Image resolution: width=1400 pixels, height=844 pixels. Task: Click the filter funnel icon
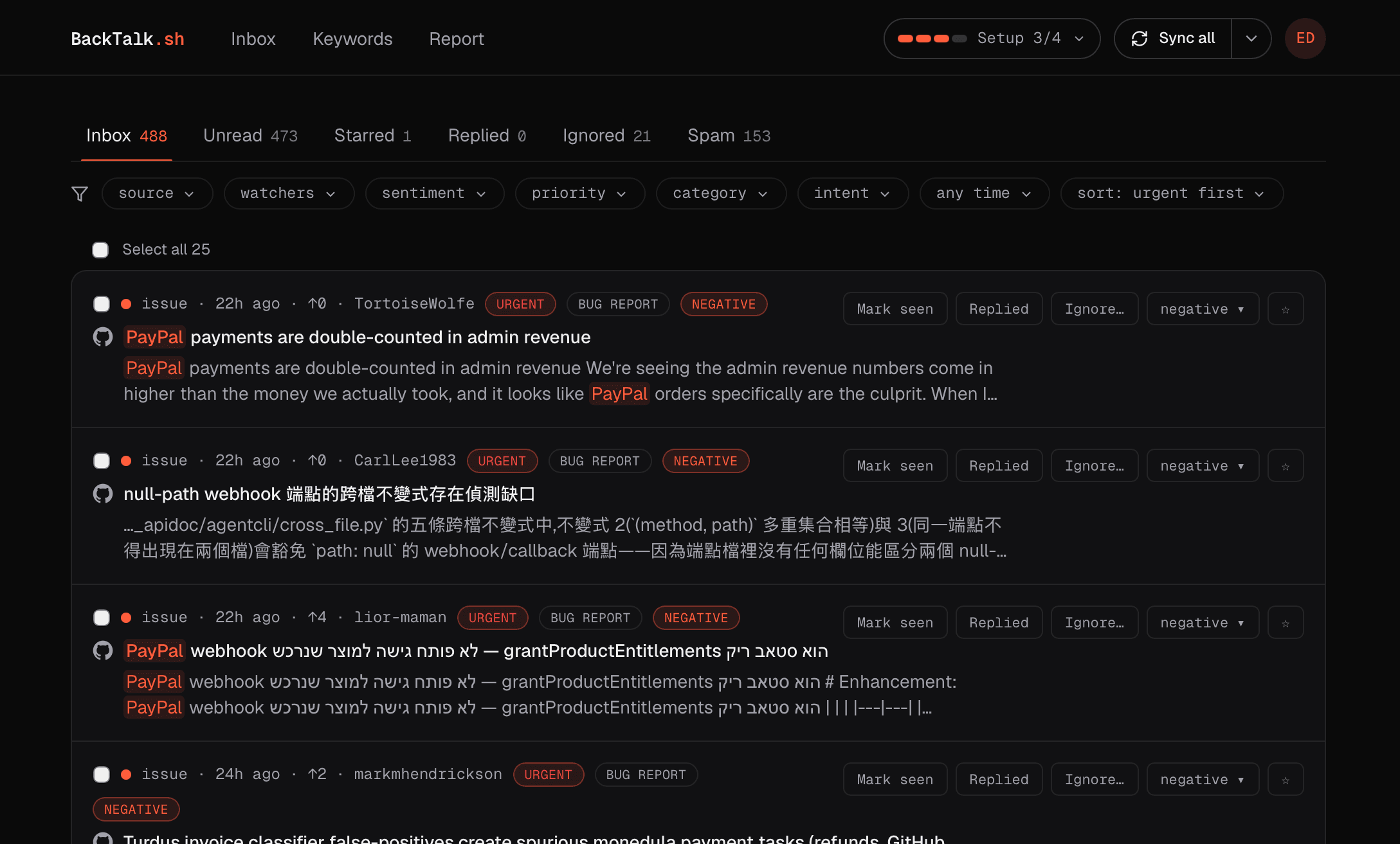(80, 193)
